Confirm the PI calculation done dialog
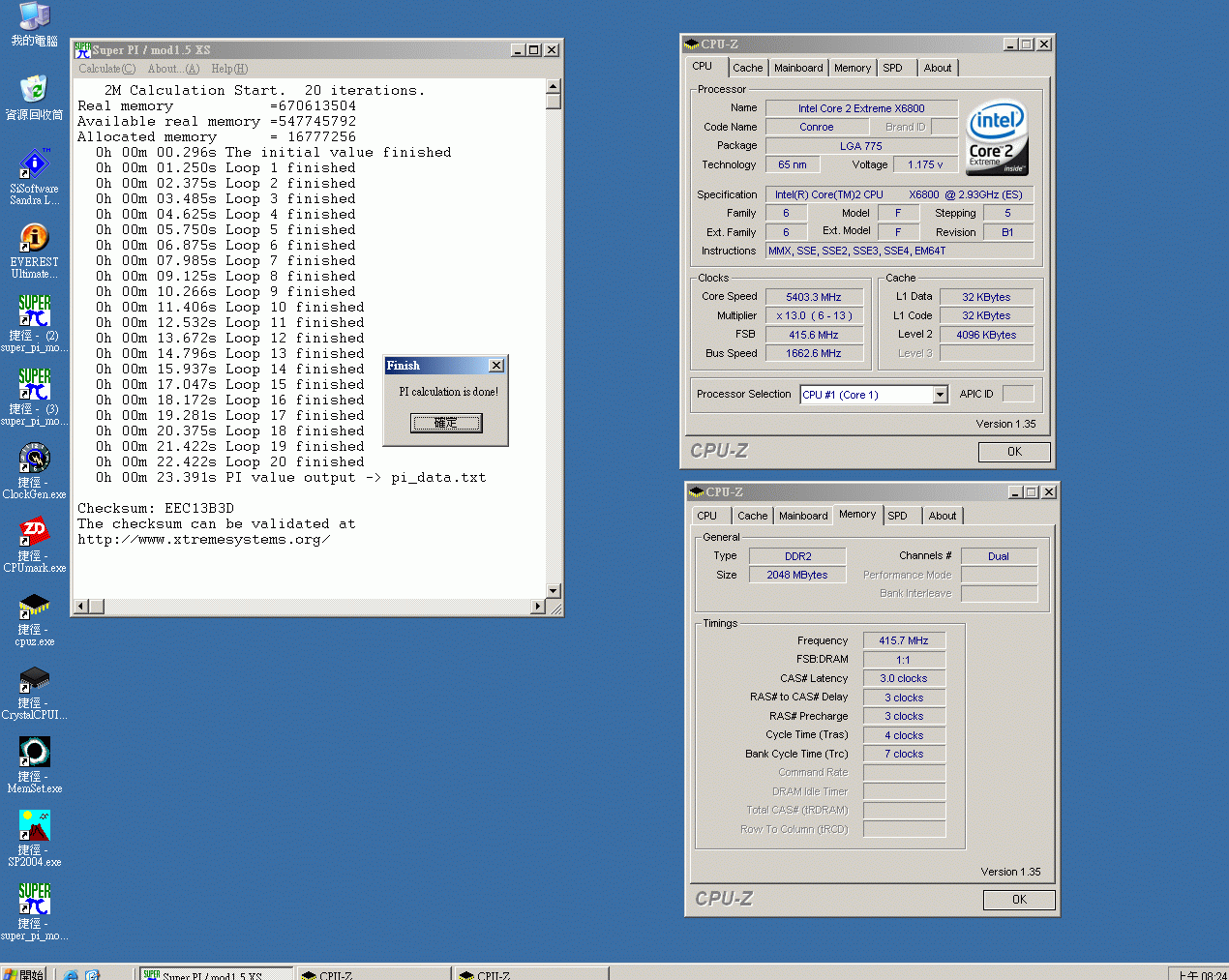Image resolution: width=1229 pixels, height=980 pixels. (445, 423)
